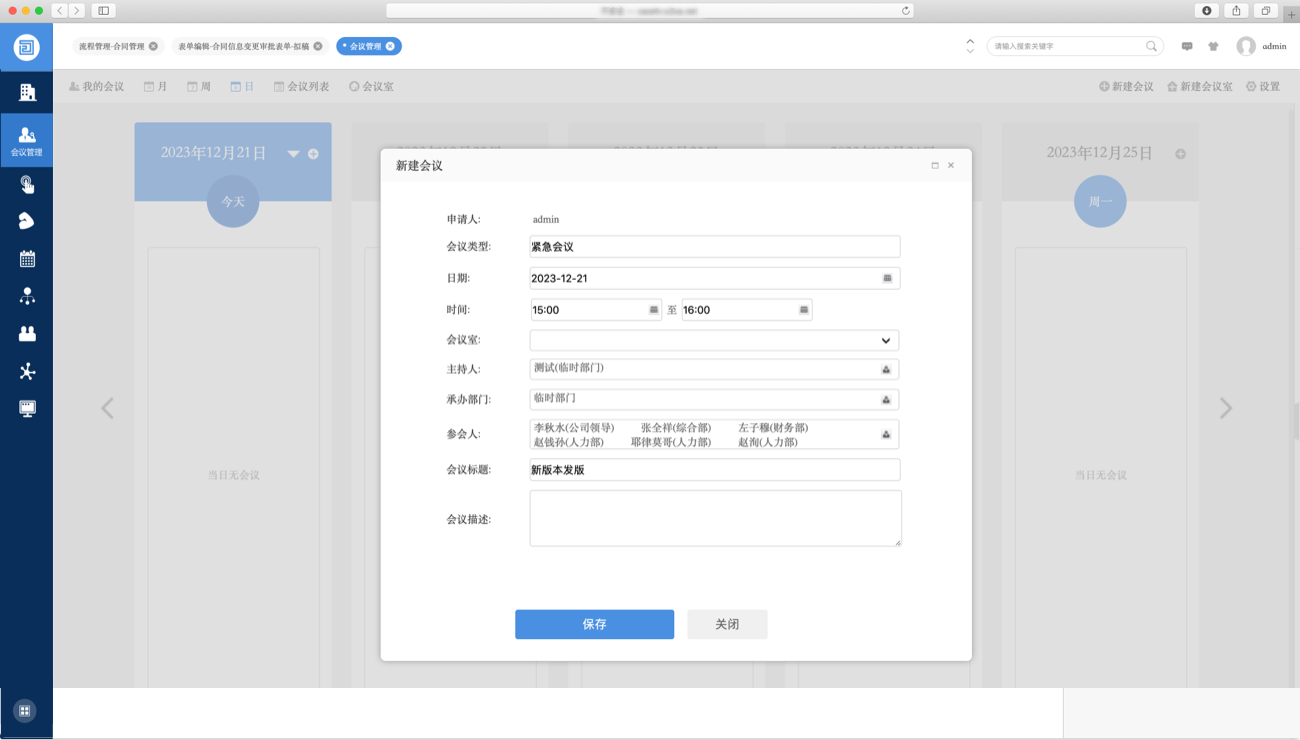Click the message icon in top bar

1187,46
